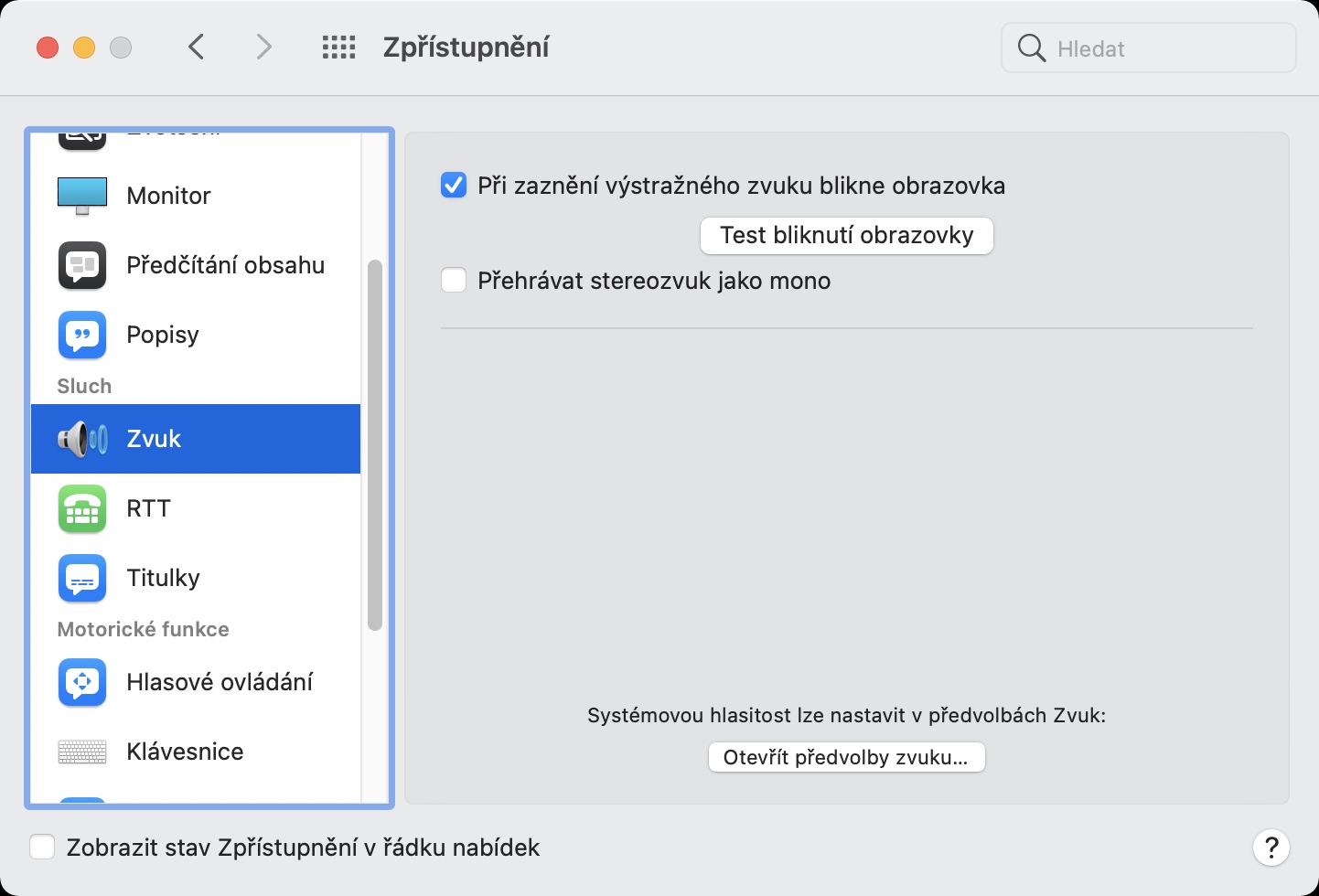Click the sidebar vertical scrollbar thumb
The height and width of the screenshot is (896, 1319).
pos(374,445)
